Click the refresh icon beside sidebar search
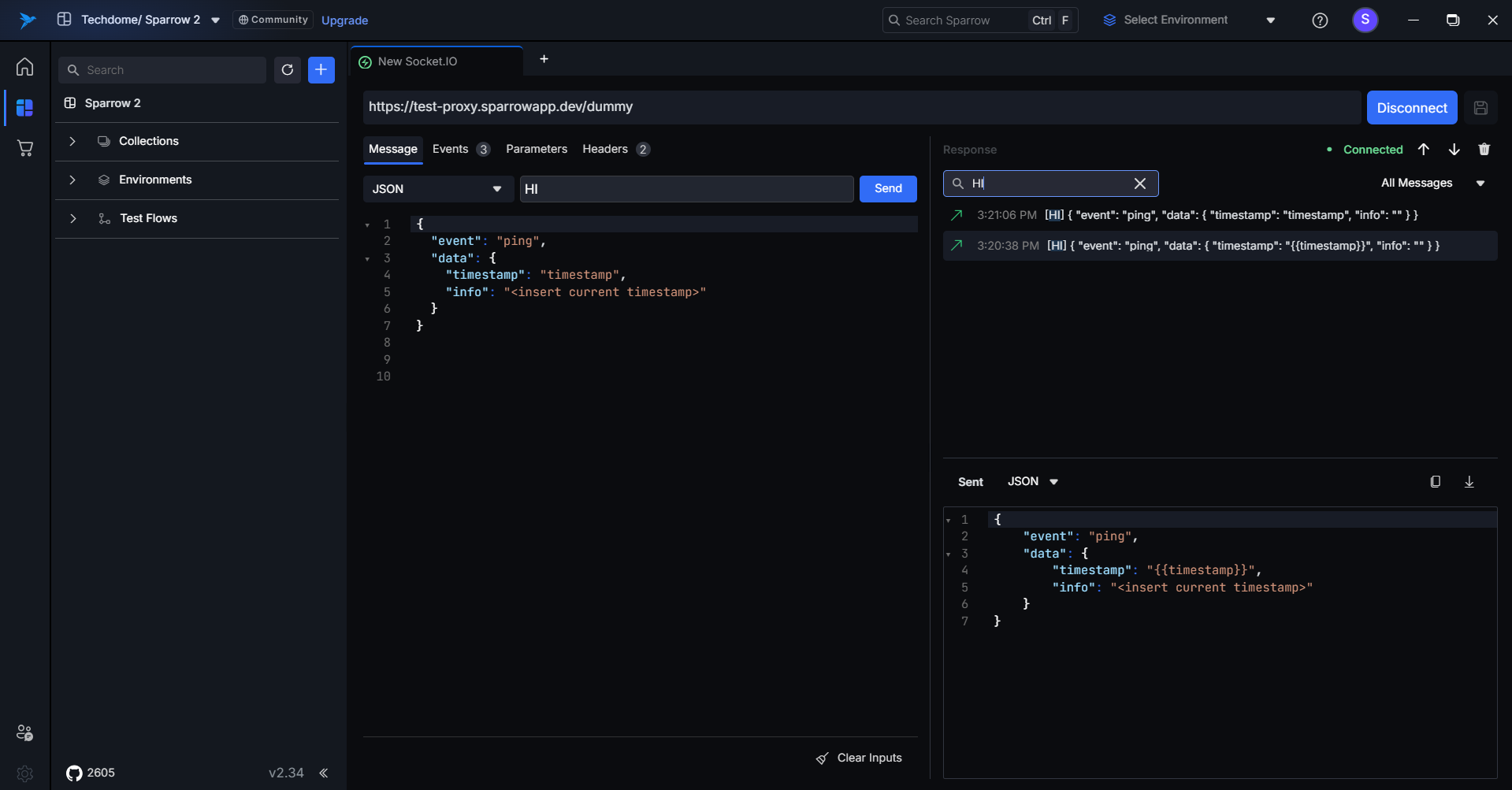 point(288,70)
